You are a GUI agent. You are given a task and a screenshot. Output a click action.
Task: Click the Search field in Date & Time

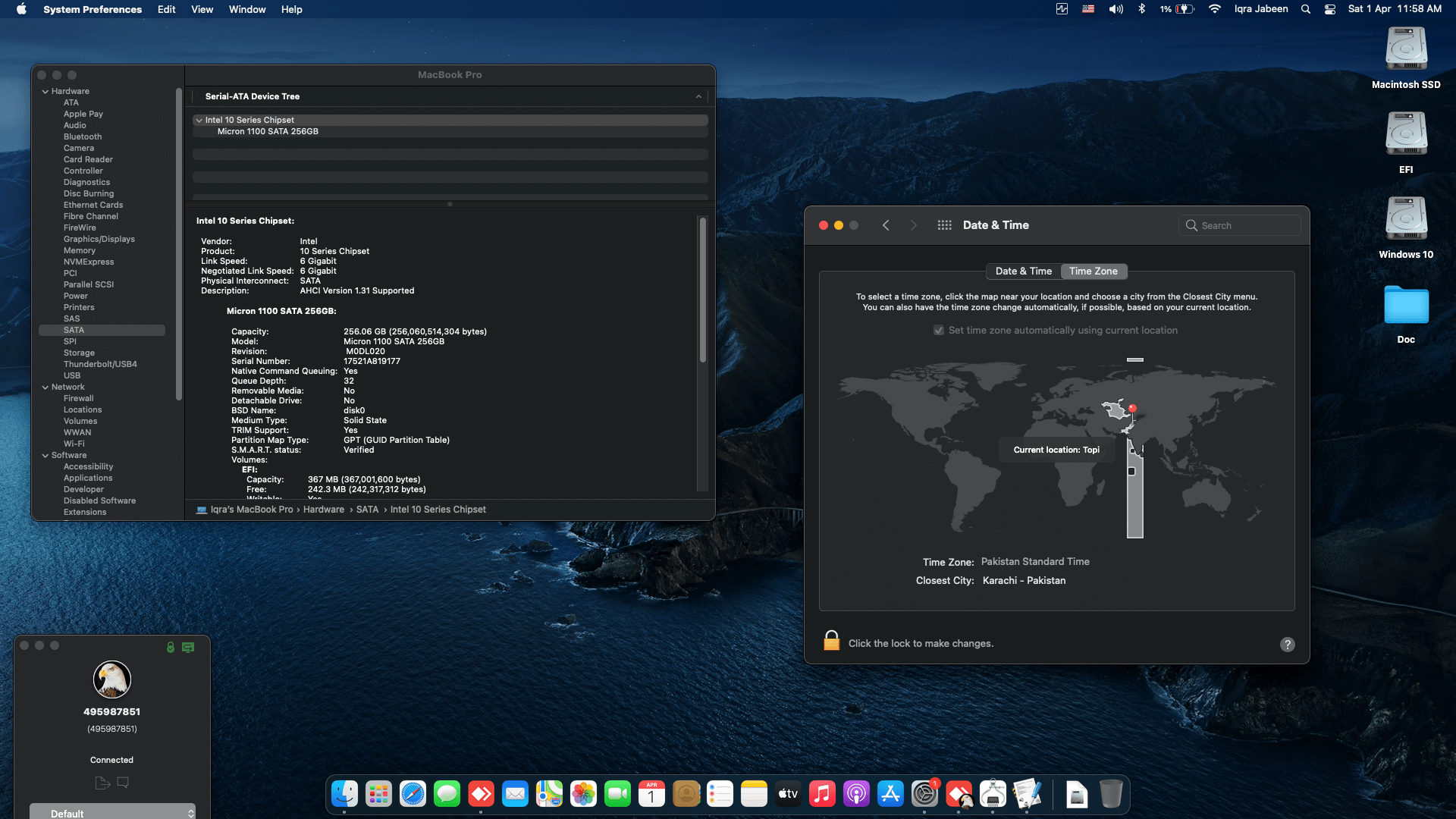pyautogui.click(x=1239, y=224)
